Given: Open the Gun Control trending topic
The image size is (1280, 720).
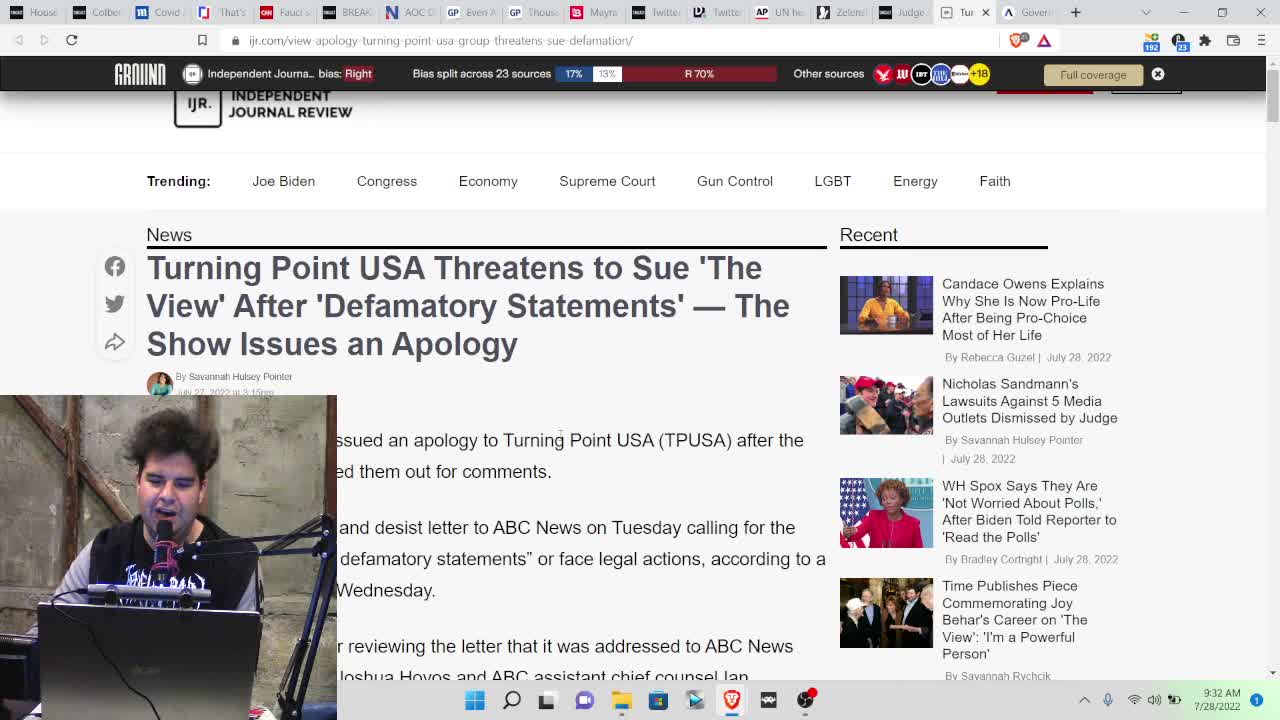Looking at the screenshot, I should pyautogui.click(x=734, y=181).
